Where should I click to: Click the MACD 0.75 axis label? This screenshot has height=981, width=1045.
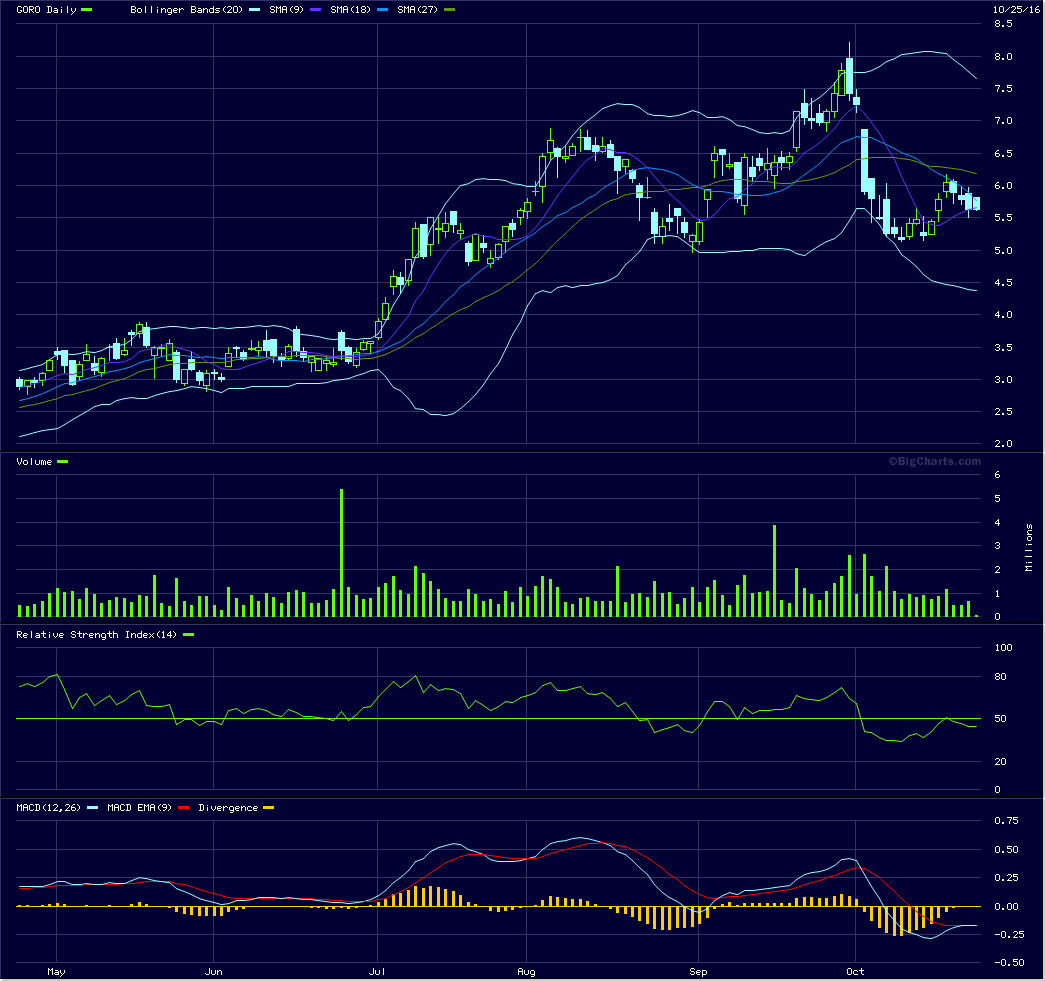1006,820
